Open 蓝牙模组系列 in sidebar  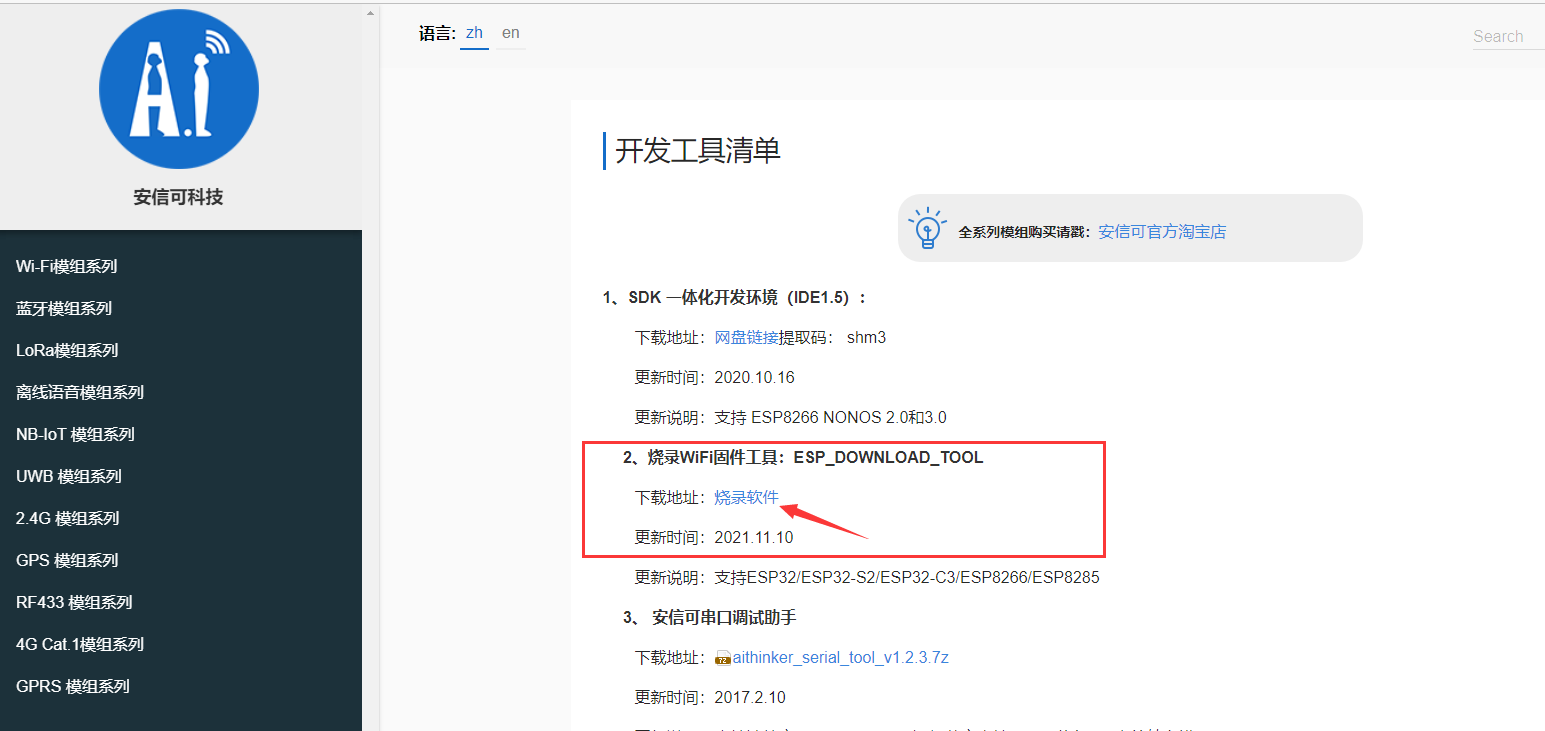pos(64,309)
